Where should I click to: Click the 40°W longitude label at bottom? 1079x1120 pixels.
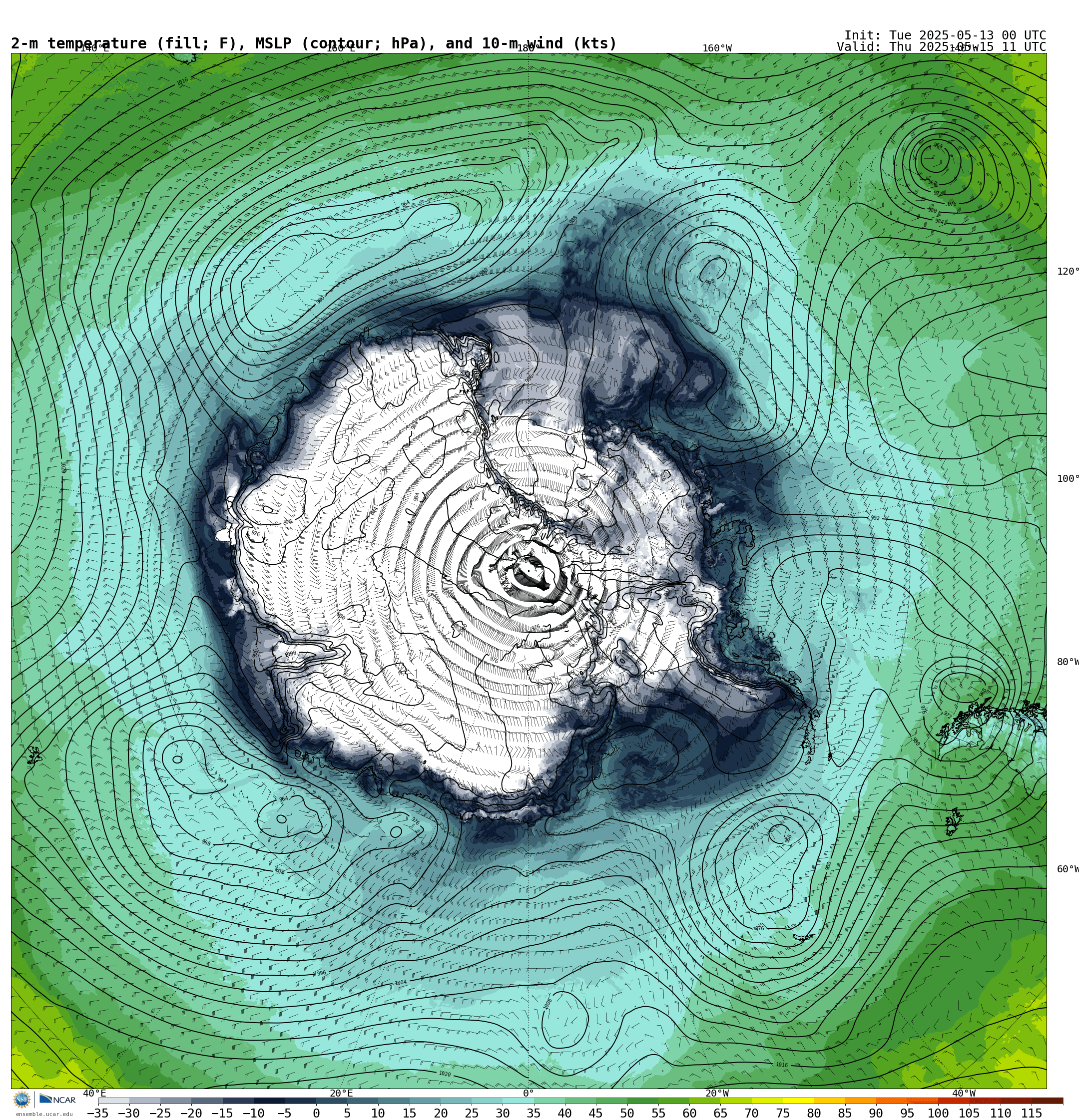(x=964, y=1093)
